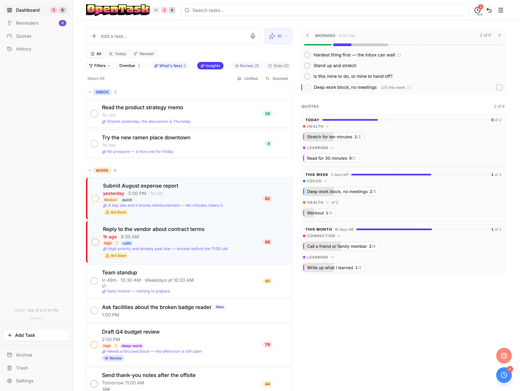Switch to the Newest view tab
Viewport: 520px width, 391px height.
pos(144,54)
